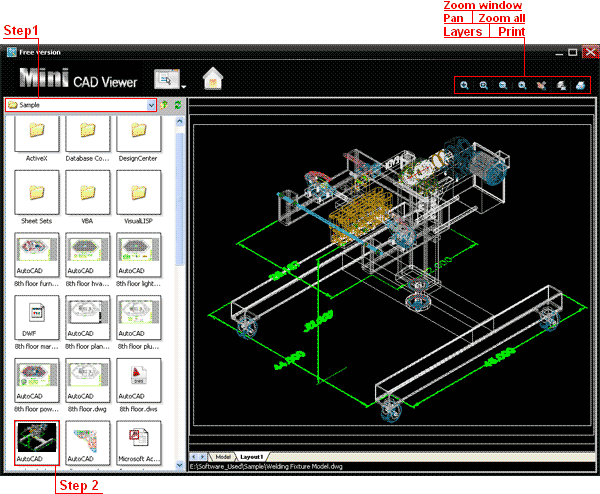
Task: Click the file list vertical scrollbar thumb
Action: (x=179, y=199)
